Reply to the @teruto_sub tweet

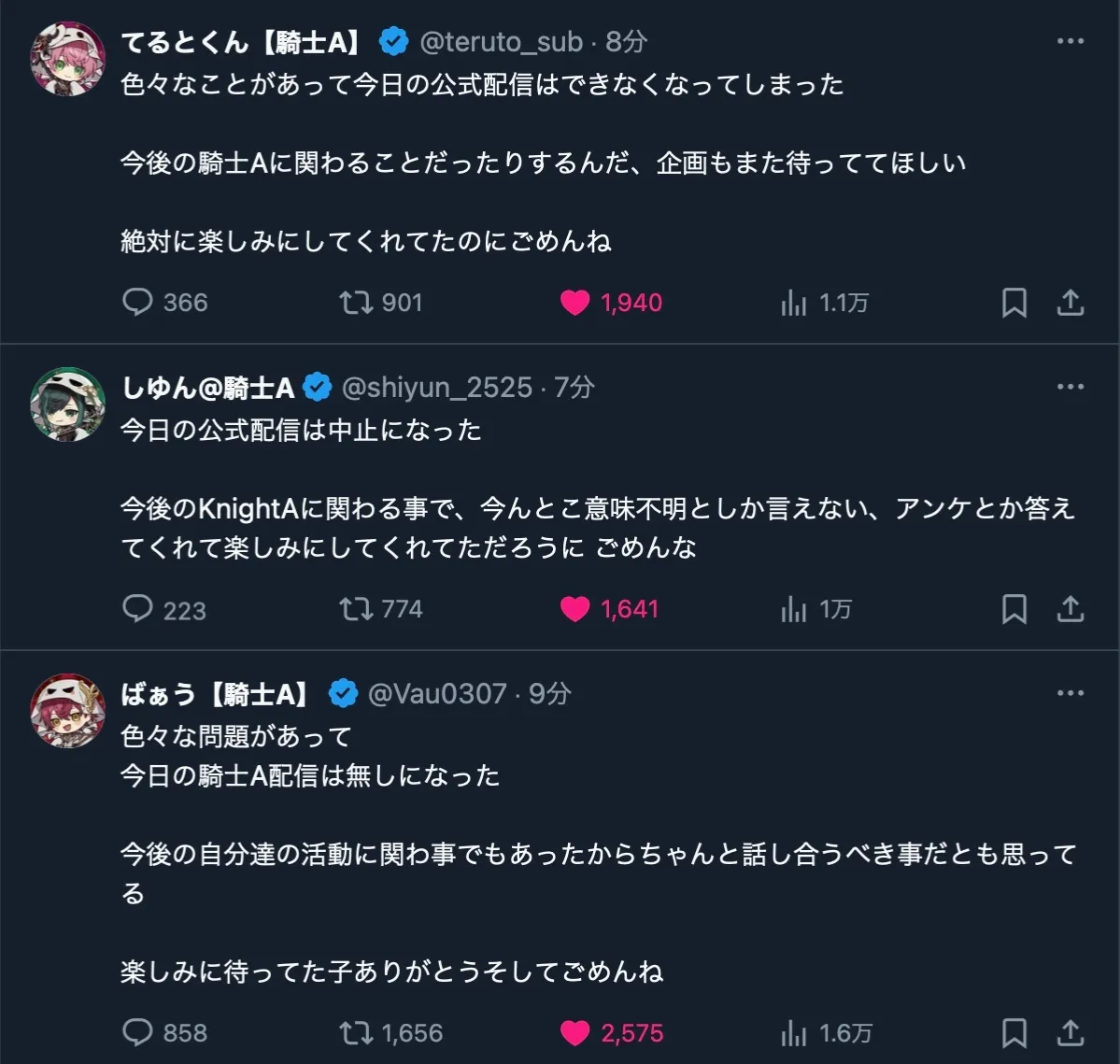pos(138,302)
